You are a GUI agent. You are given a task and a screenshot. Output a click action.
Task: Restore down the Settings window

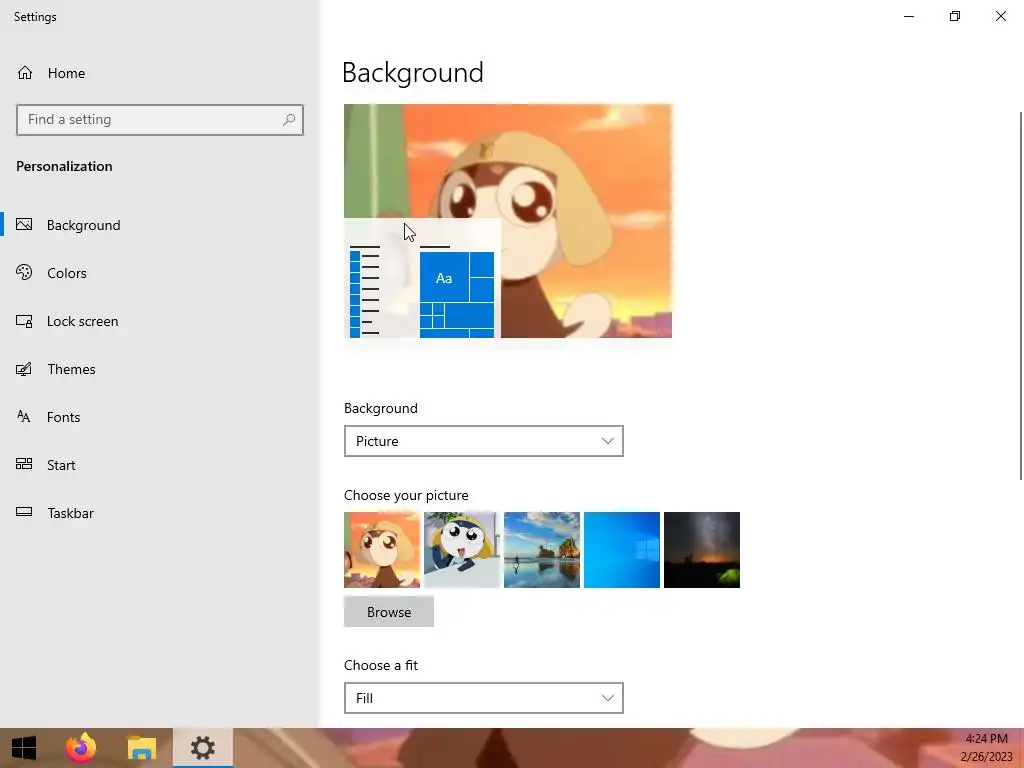click(x=955, y=16)
